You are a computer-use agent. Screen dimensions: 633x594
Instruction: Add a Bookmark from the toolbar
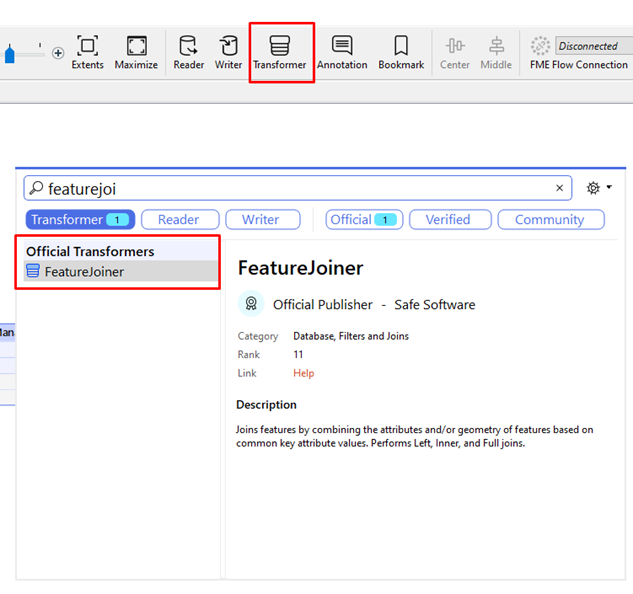pos(401,52)
